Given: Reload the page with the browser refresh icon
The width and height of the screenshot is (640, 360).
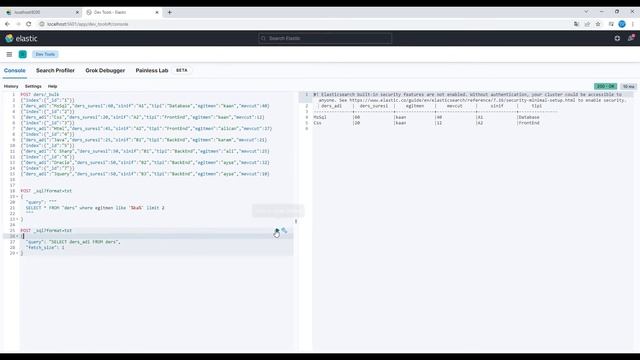Looking at the screenshot, I should [x=29, y=24].
